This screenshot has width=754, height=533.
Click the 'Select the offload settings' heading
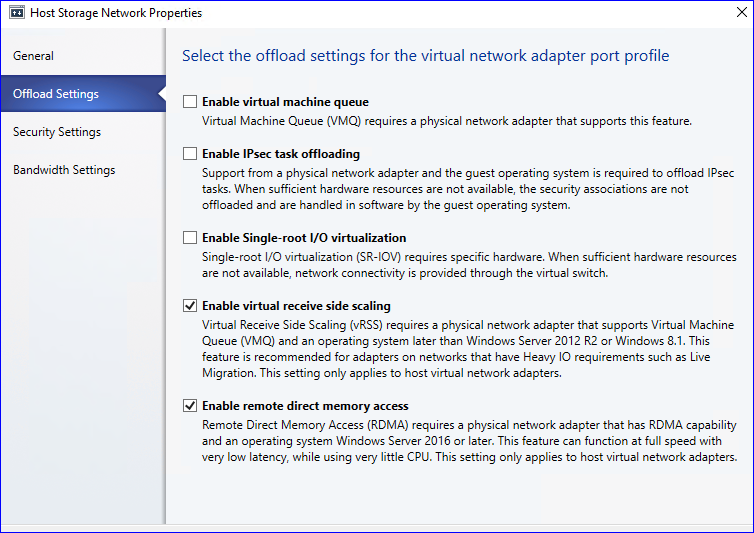(x=425, y=56)
